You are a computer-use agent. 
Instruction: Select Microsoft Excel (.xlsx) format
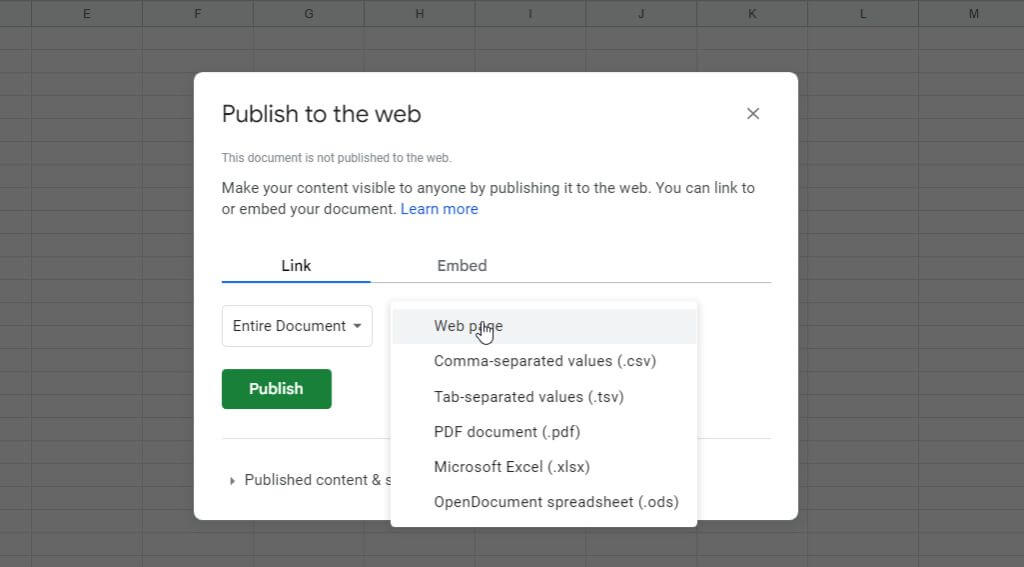(511, 467)
